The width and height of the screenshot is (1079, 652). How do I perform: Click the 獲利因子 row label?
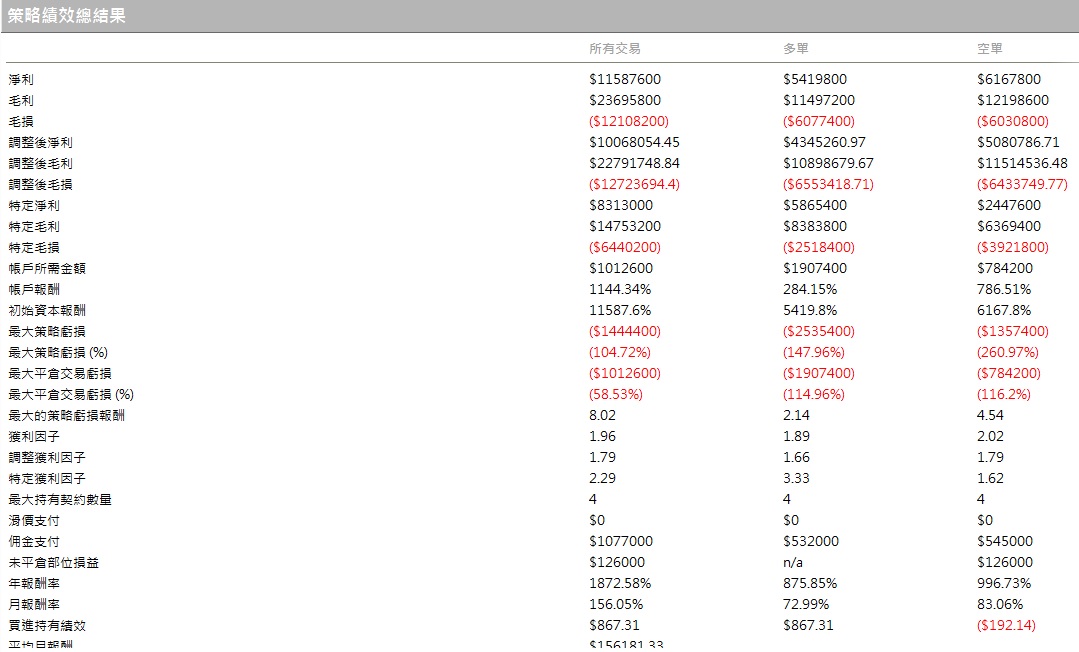click(34, 437)
